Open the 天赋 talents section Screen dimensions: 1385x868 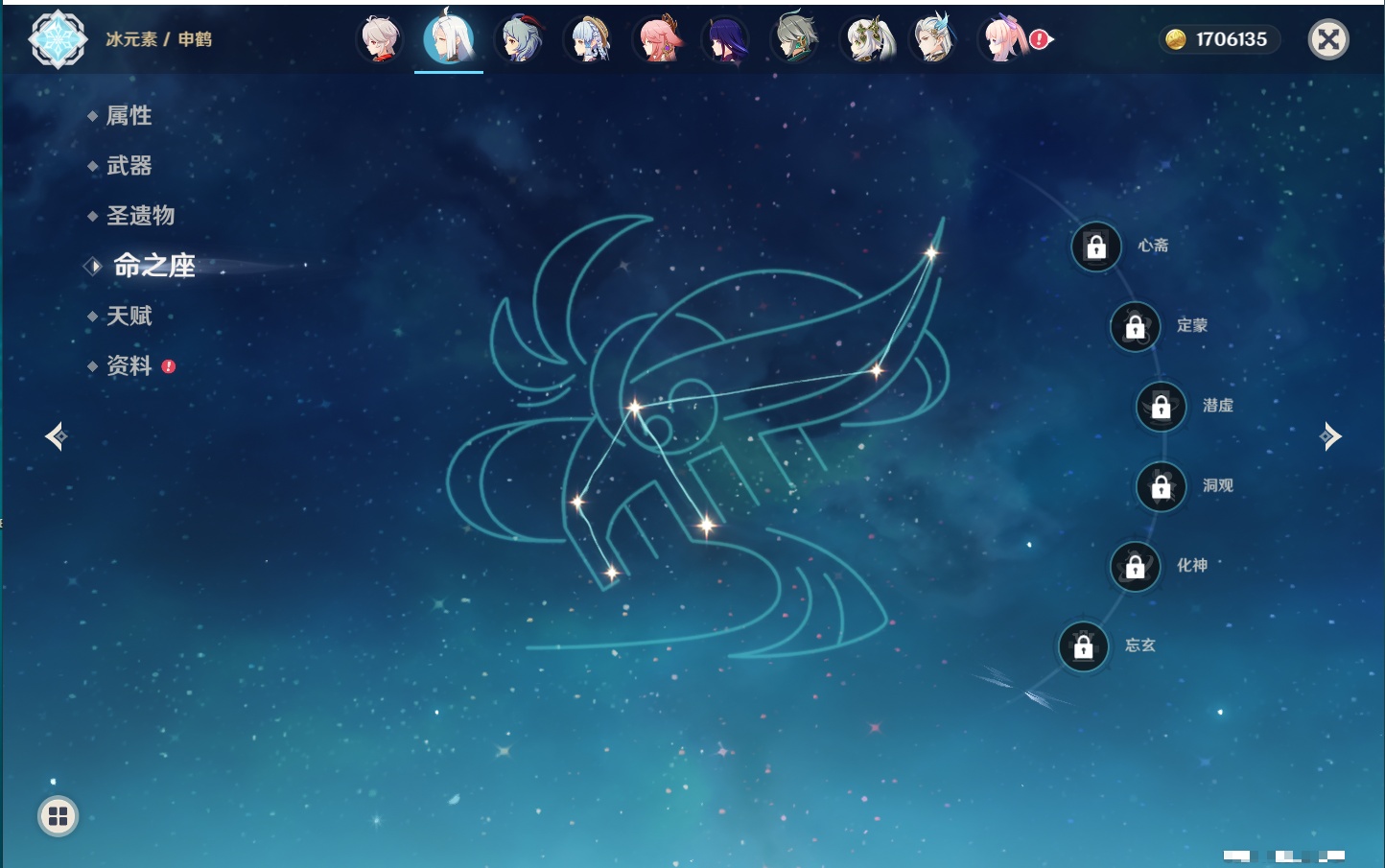point(129,316)
